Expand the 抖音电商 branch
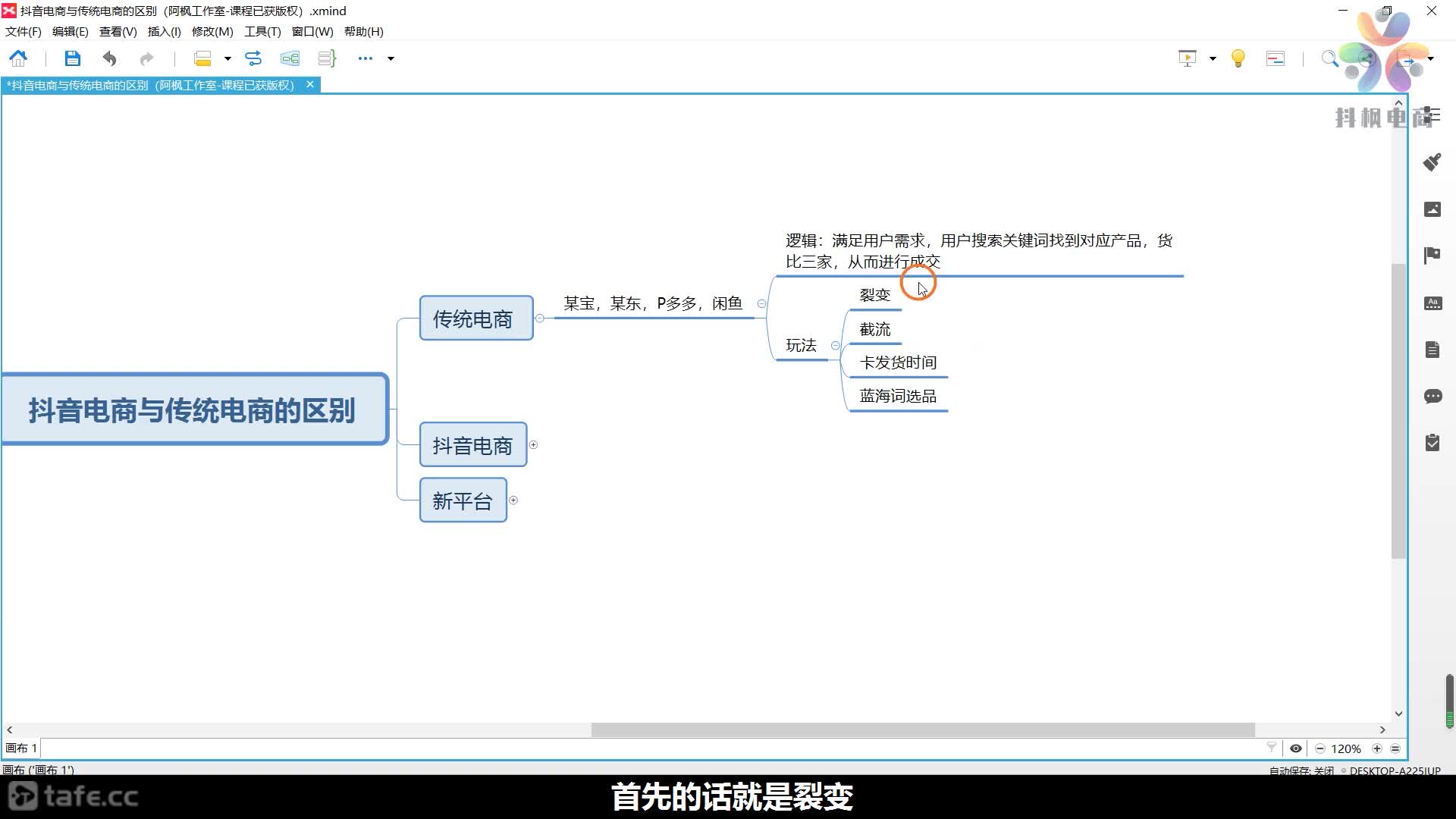 [533, 445]
